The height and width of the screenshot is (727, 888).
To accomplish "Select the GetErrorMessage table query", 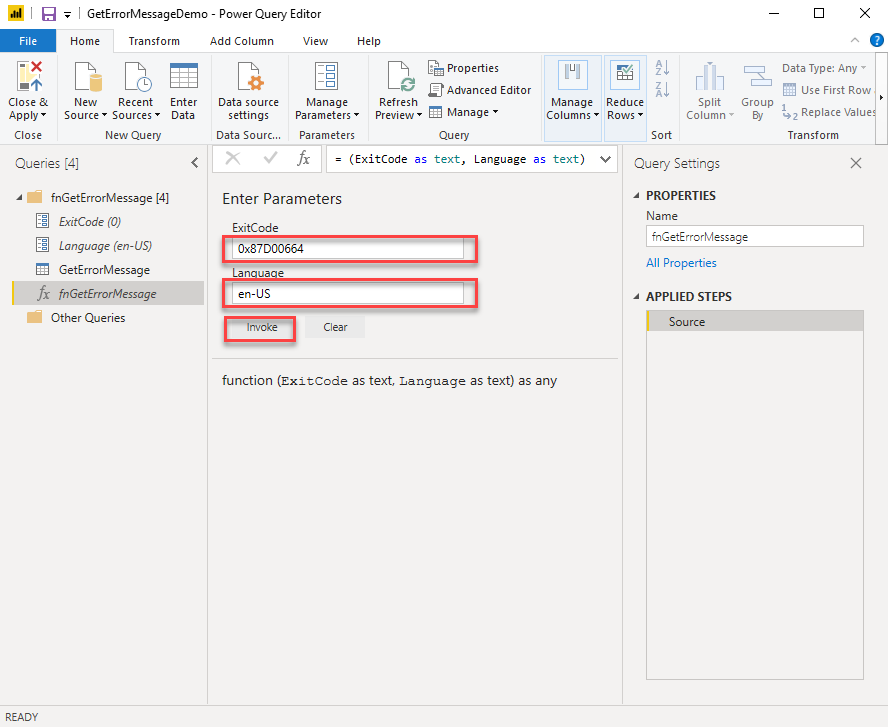I will tap(104, 270).
